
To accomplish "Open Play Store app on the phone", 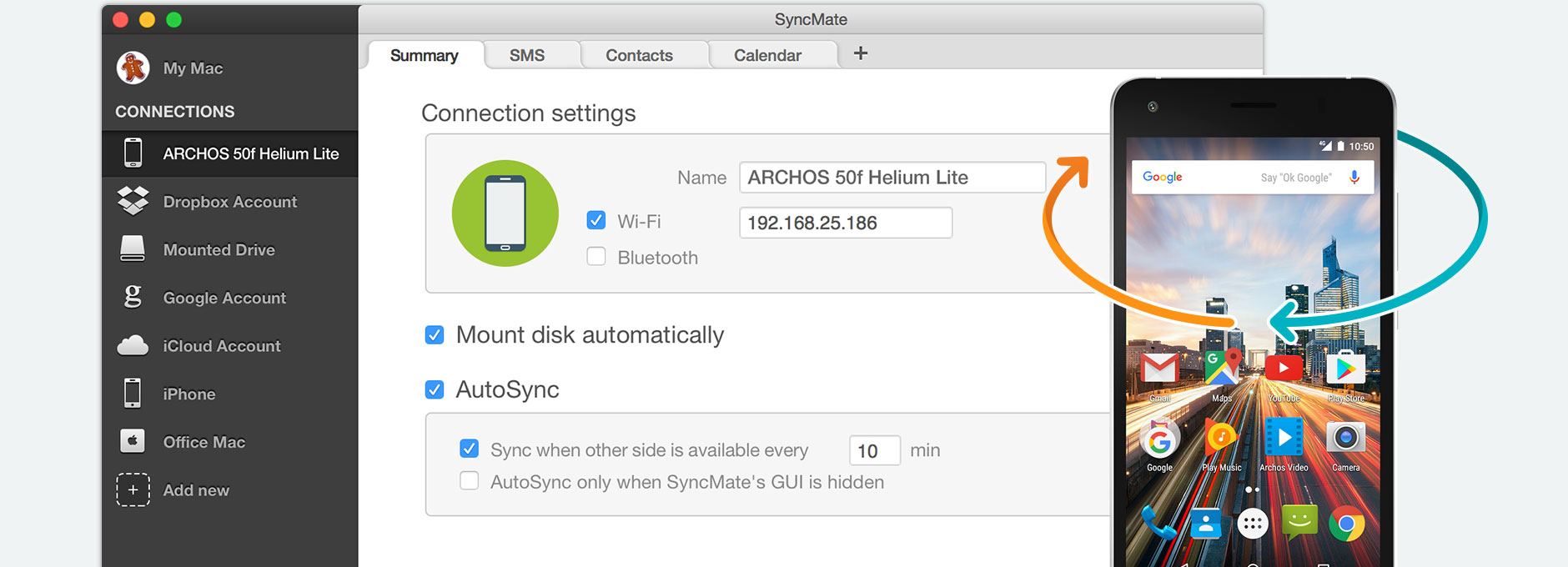I will click(1345, 368).
